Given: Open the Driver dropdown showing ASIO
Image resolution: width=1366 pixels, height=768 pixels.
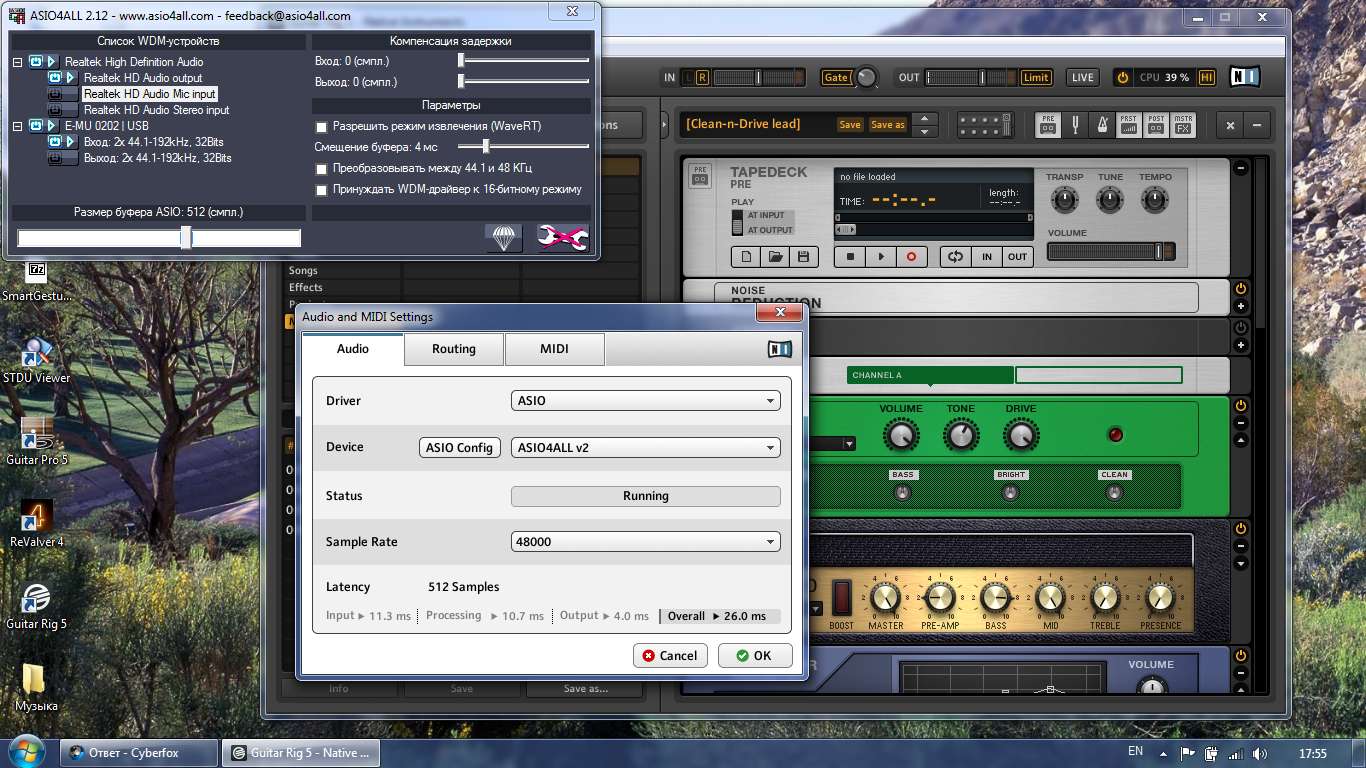Looking at the screenshot, I should (645, 401).
